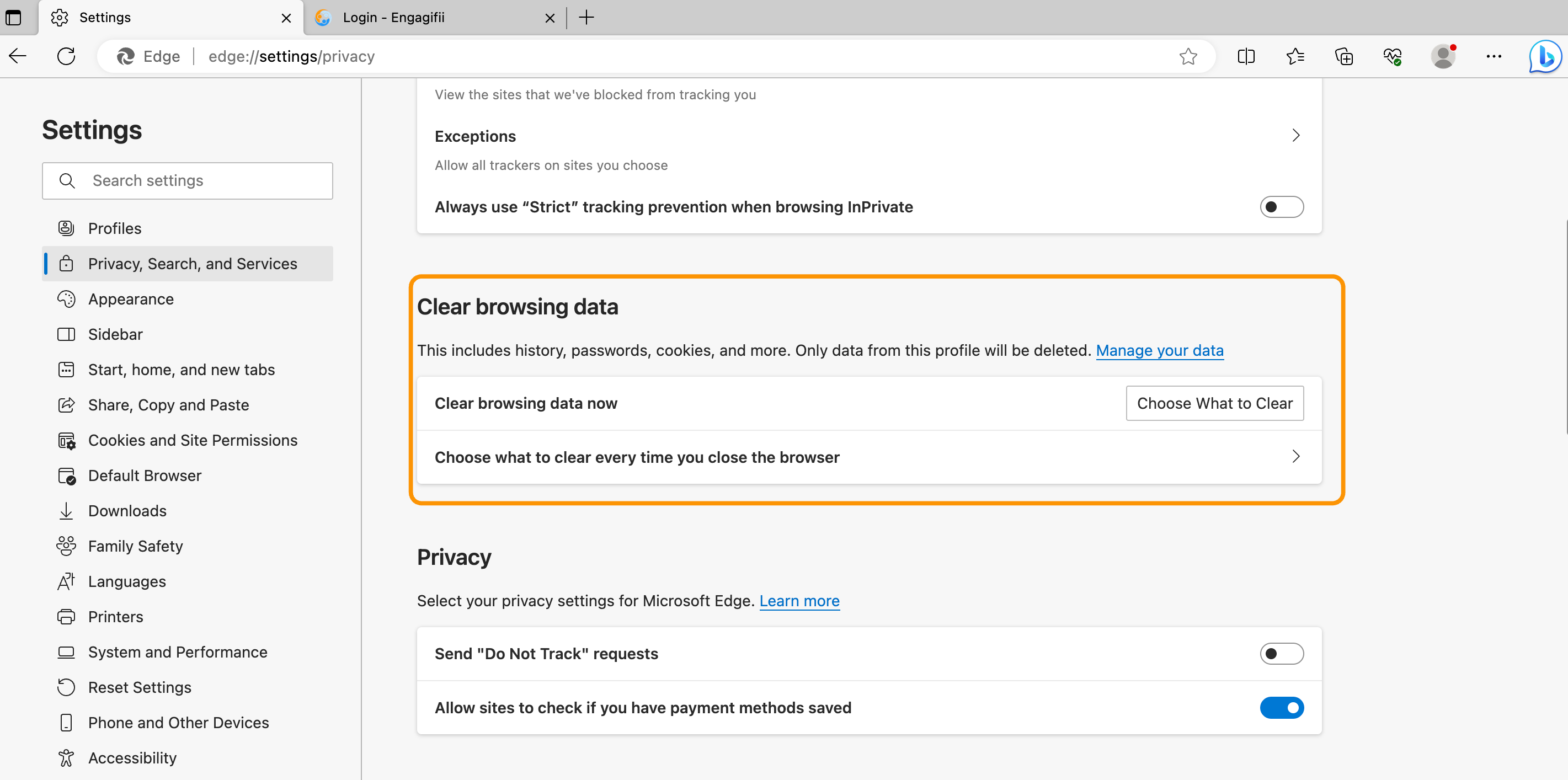1568x780 pixels.
Task: Open the Default Browser section
Action: pos(188,475)
